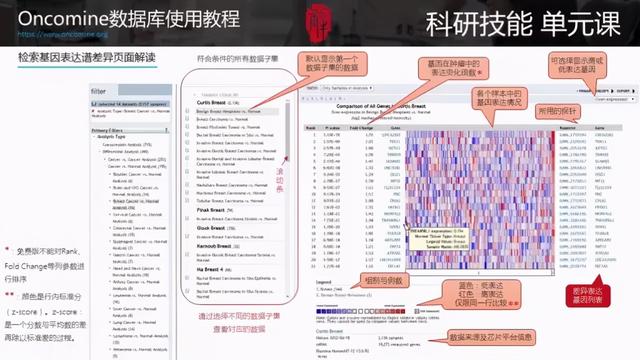Open Karnoub Invasive Ductal Carcinoma Stroma dataset
640x360 pixels.
(236, 257)
